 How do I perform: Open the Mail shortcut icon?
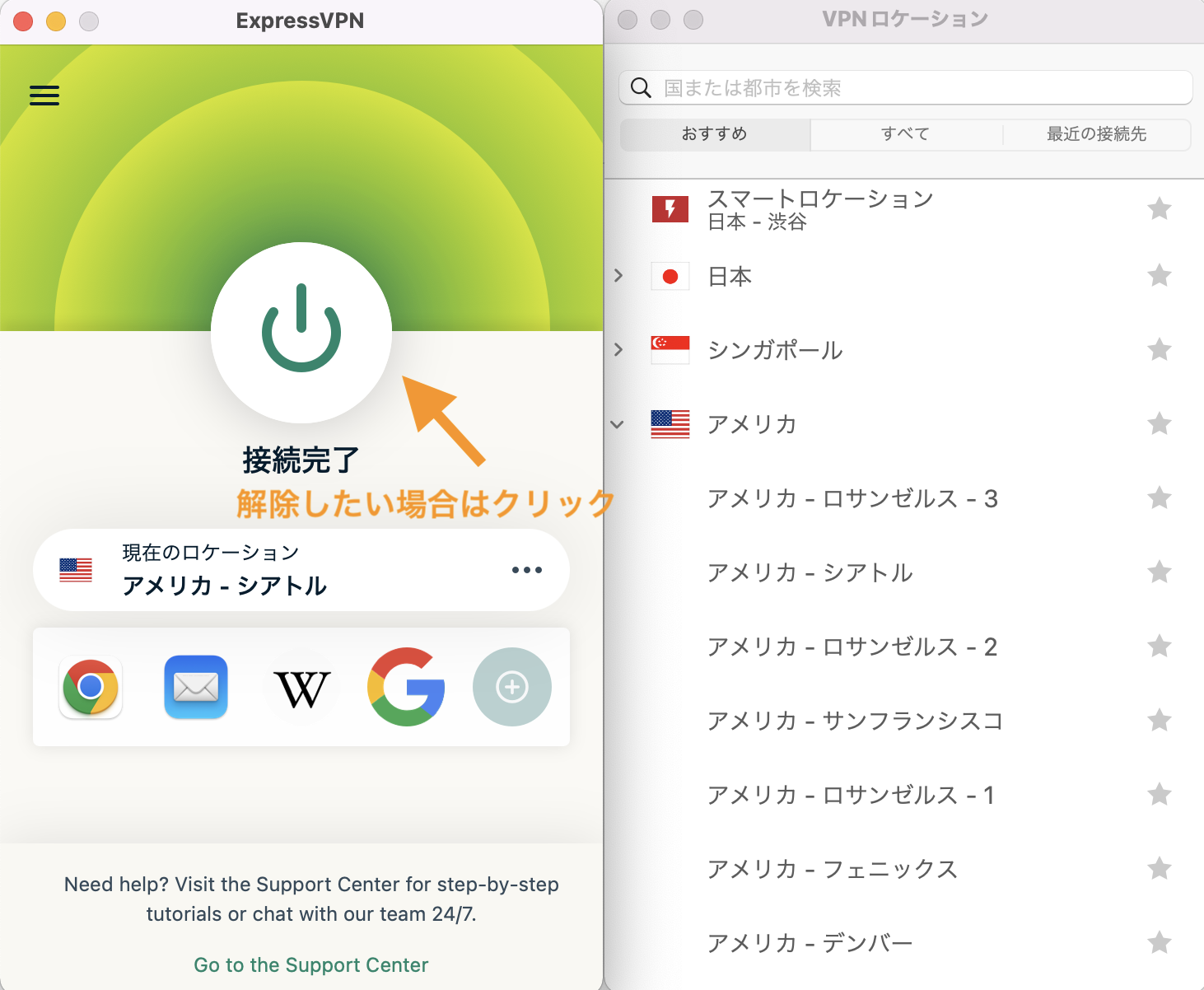[196, 687]
